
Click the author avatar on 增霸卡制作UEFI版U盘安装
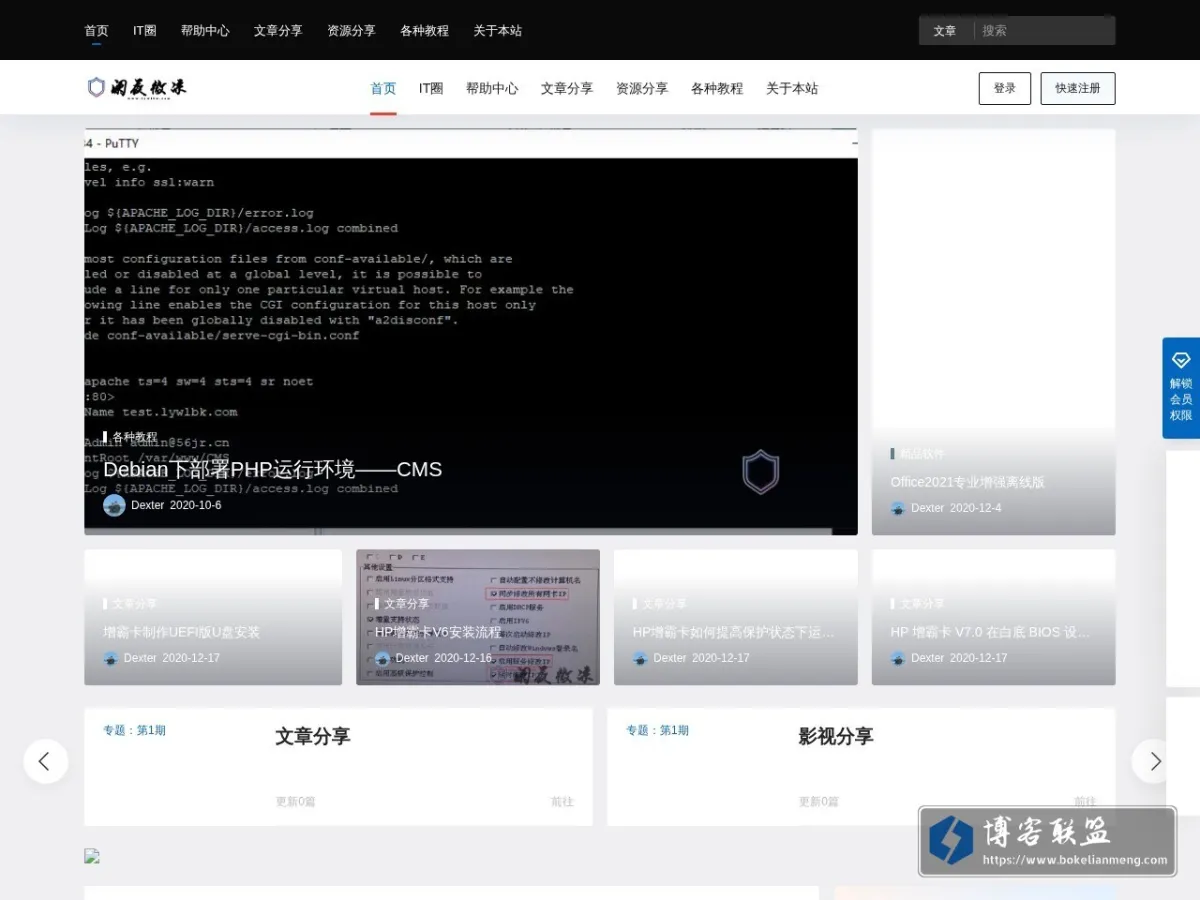click(110, 658)
